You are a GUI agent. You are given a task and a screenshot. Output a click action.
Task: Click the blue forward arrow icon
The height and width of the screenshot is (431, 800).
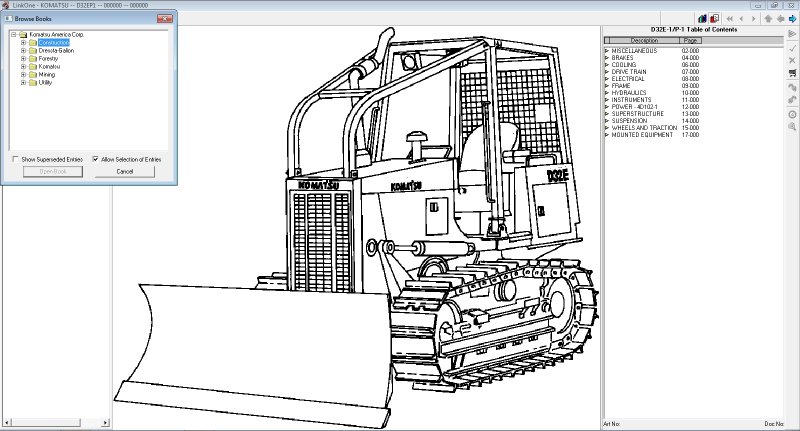tap(792, 19)
